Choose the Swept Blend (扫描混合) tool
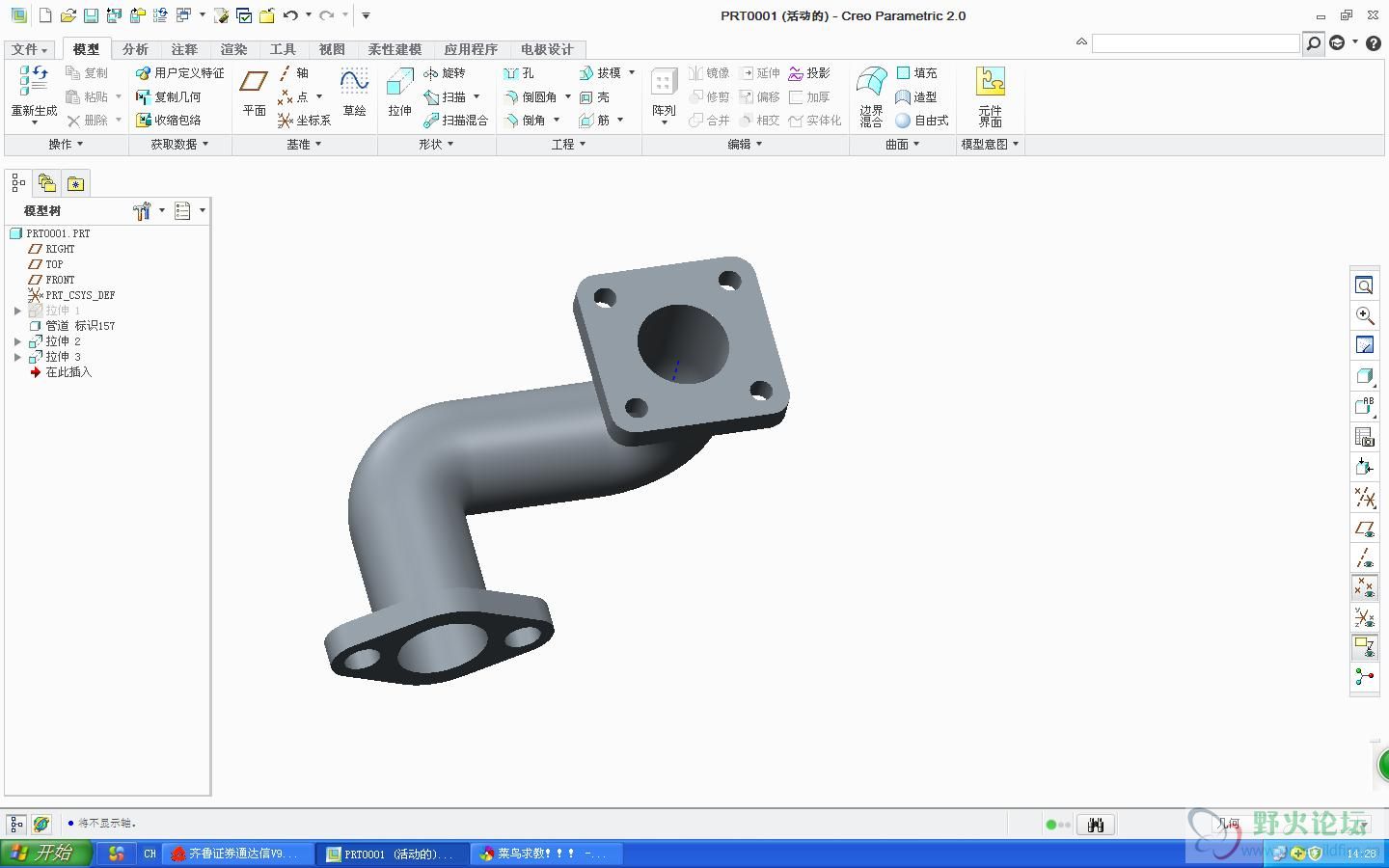 [x=455, y=121]
